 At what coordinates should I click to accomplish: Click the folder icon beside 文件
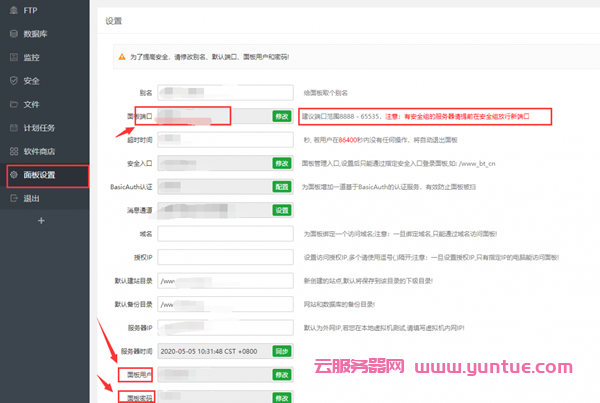pyautogui.click(x=14, y=104)
